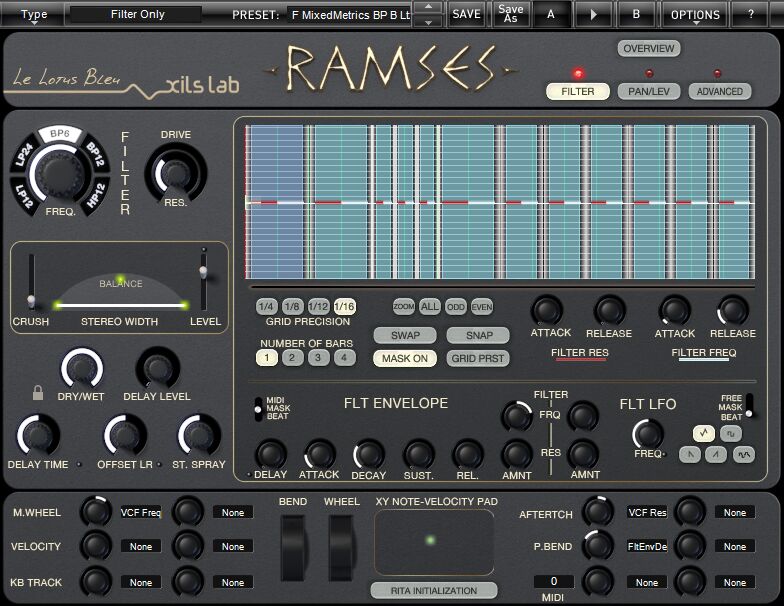Click the padlock icon beside DRY/WET
The height and width of the screenshot is (606, 784).
click(38, 392)
